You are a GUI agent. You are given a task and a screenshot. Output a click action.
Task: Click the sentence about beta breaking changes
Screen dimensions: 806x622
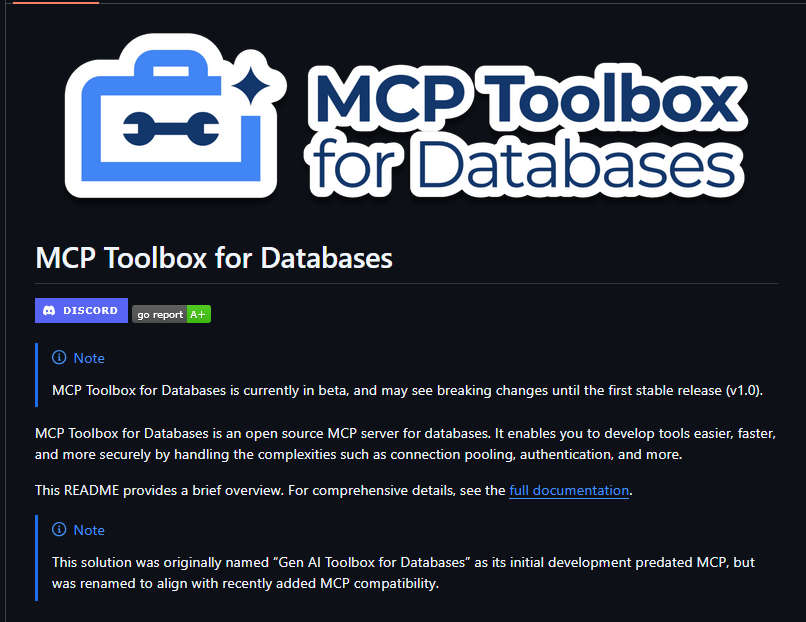407,391
